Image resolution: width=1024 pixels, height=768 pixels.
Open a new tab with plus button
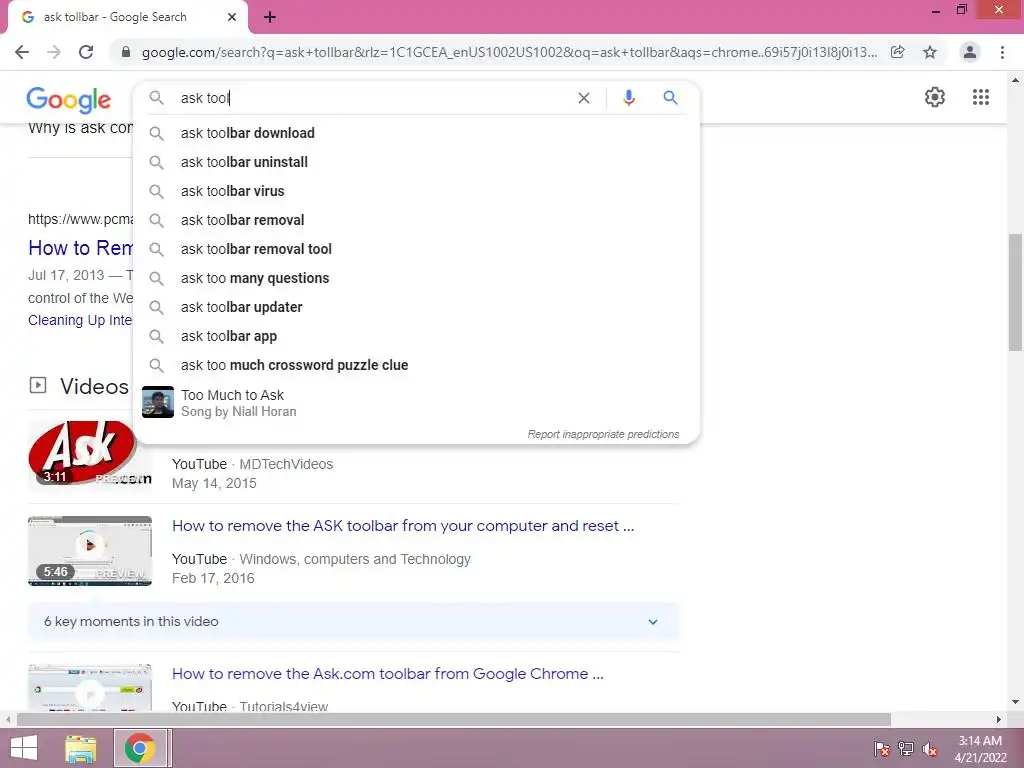[270, 18]
